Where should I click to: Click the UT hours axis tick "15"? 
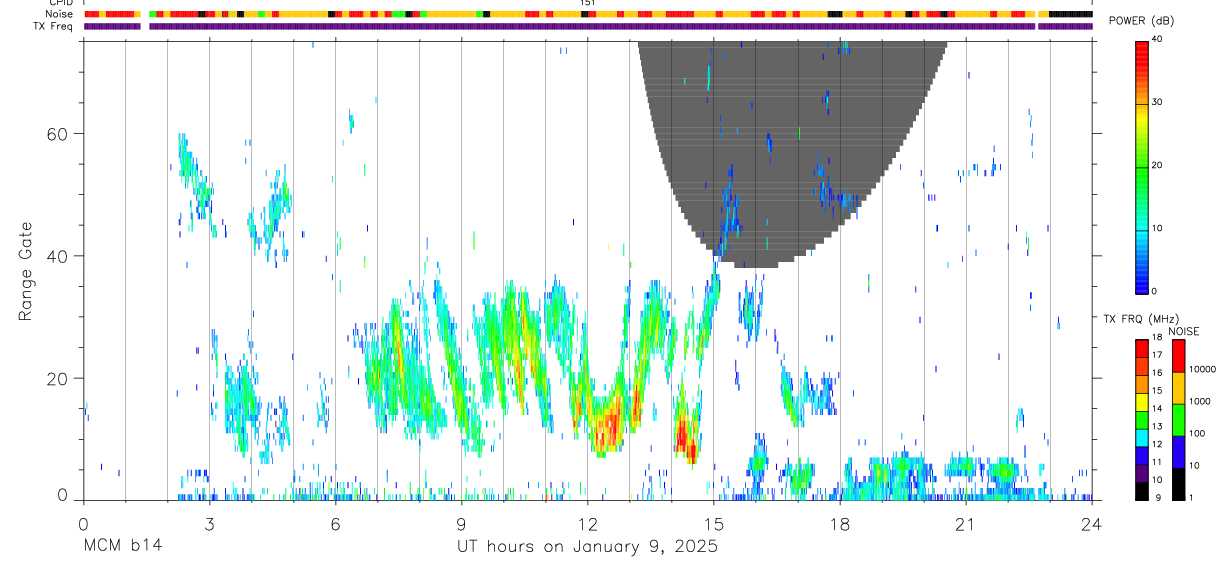coord(714,523)
